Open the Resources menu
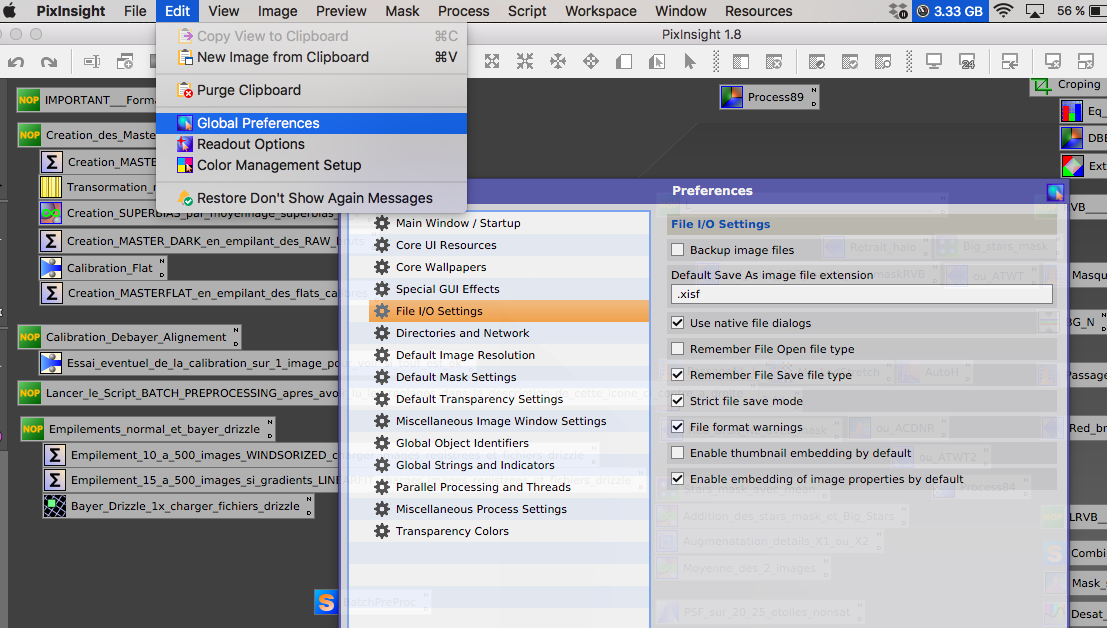This screenshot has width=1107, height=628. pos(758,11)
